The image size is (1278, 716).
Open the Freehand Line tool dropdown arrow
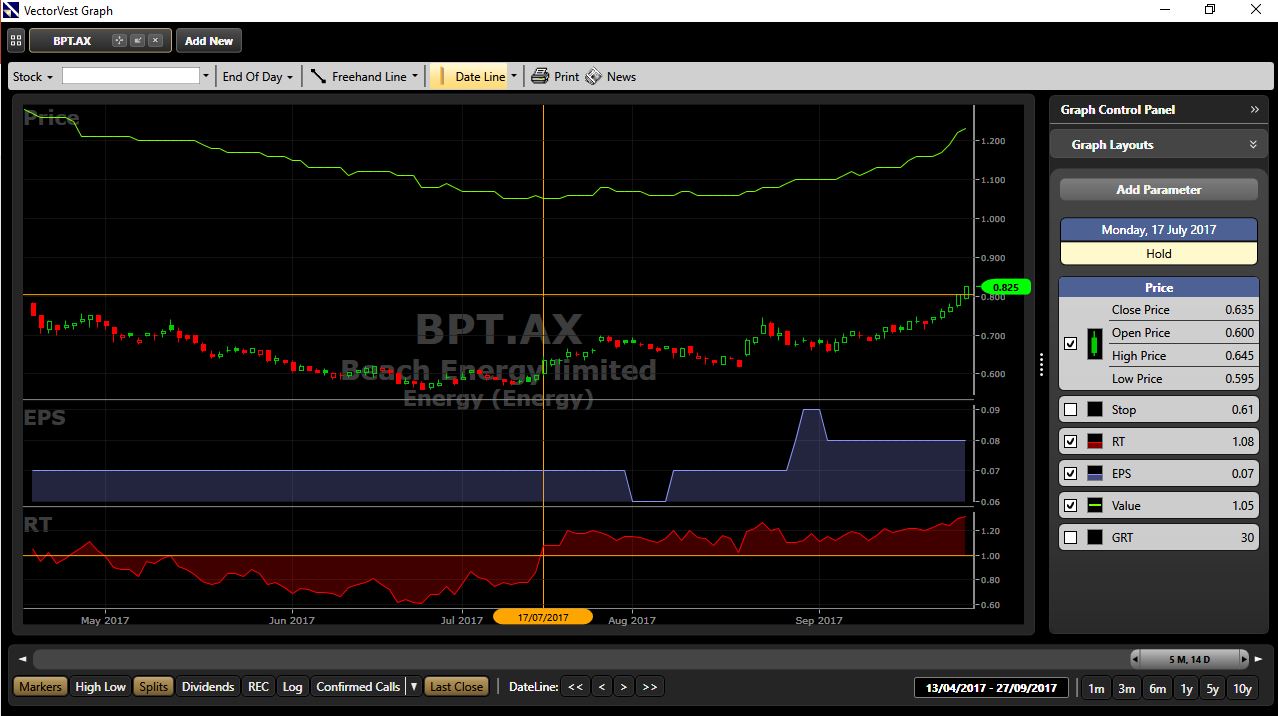pos(415,76)
